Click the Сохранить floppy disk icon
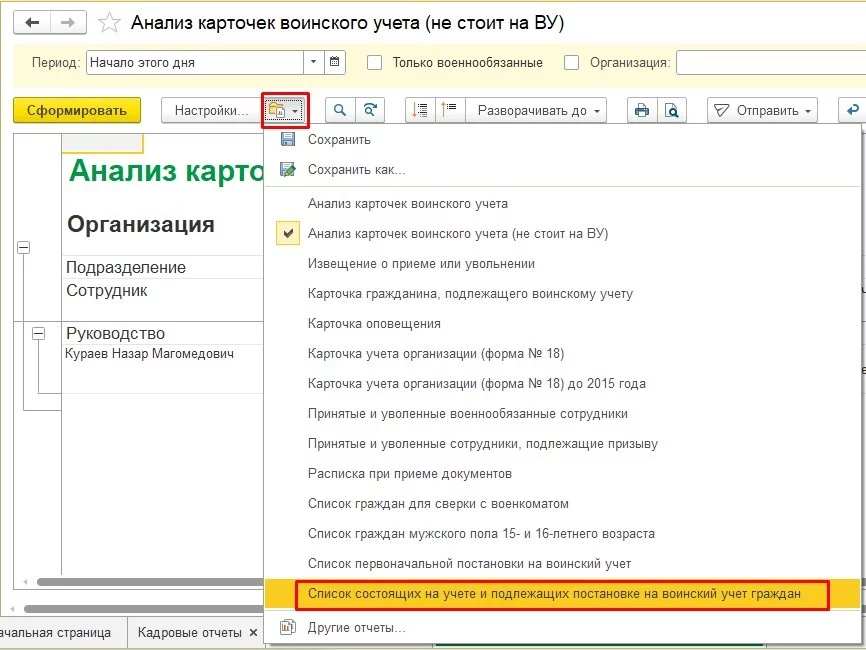Screen dimensions: 866x650 288,139
